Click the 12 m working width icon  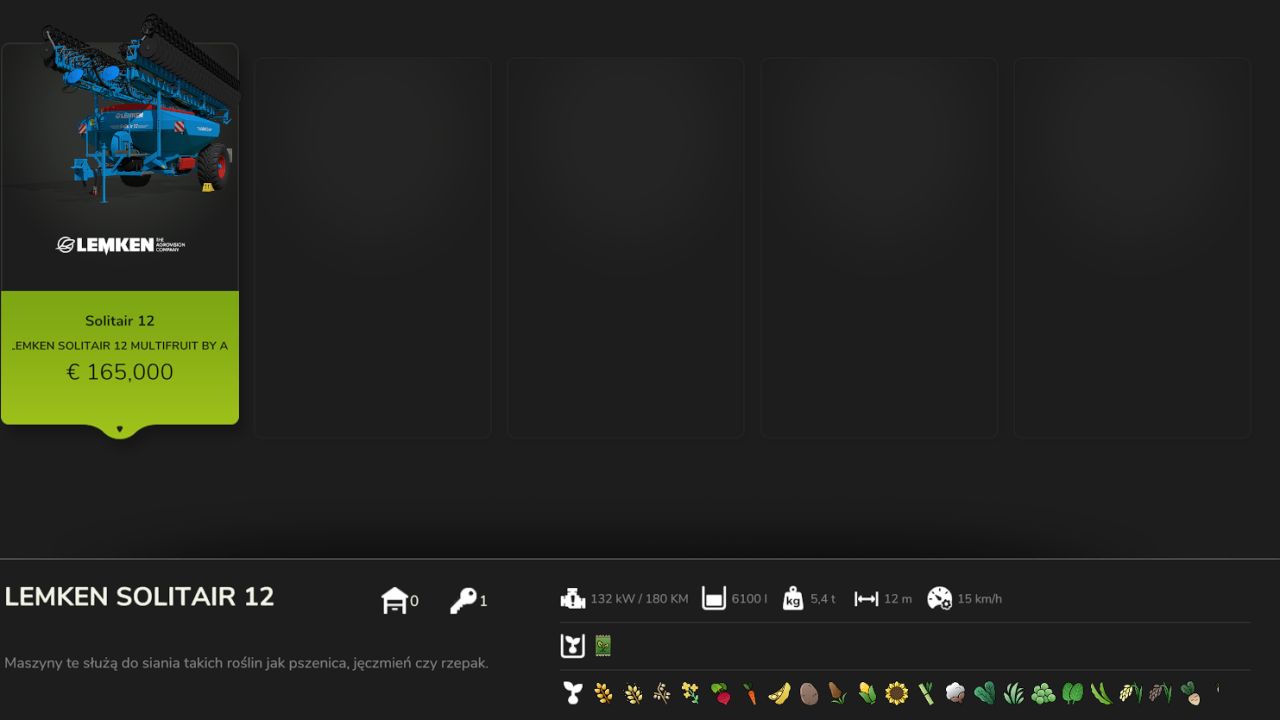click(x=866, y=599)
